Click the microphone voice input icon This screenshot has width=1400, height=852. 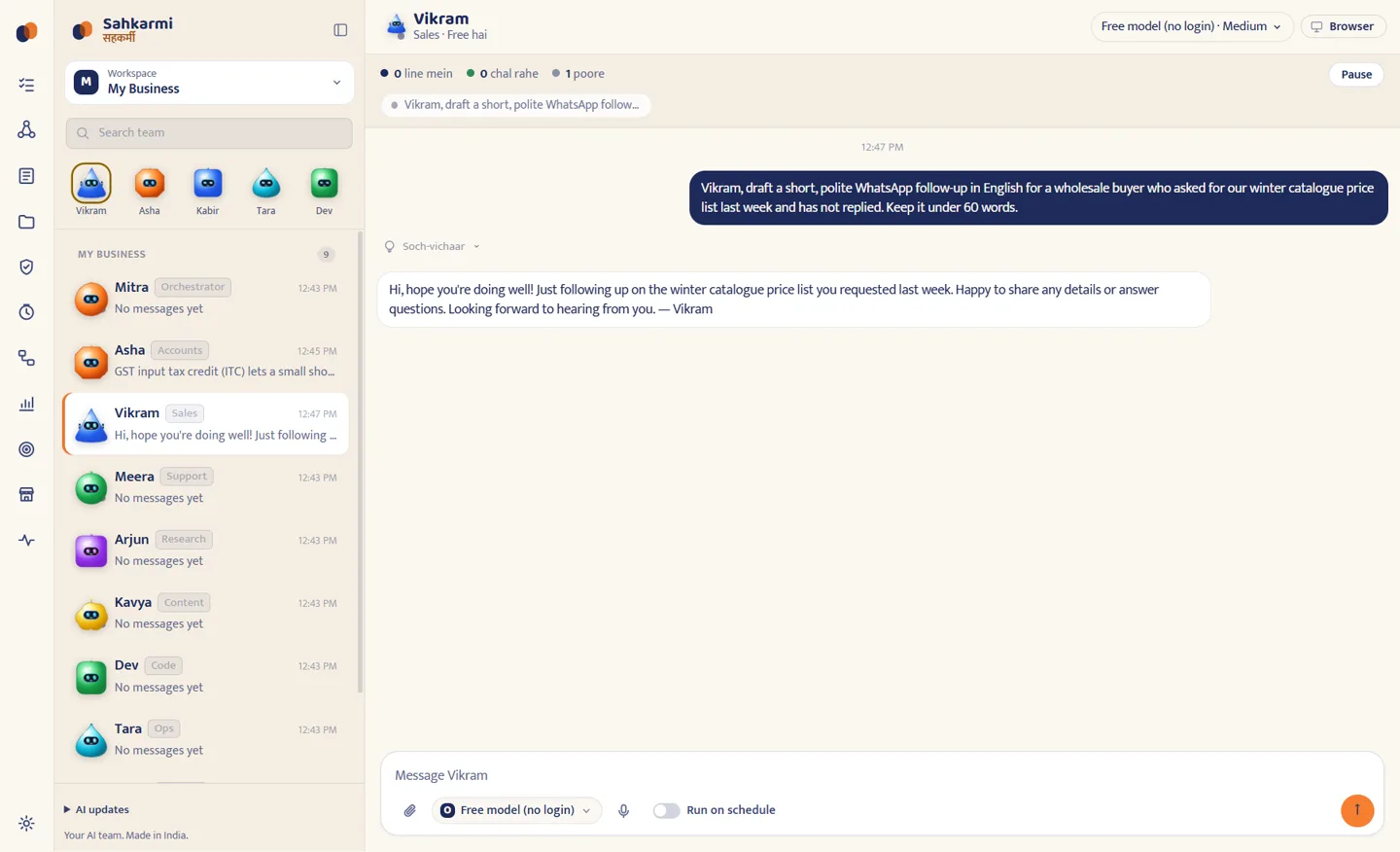coord(624,810)
